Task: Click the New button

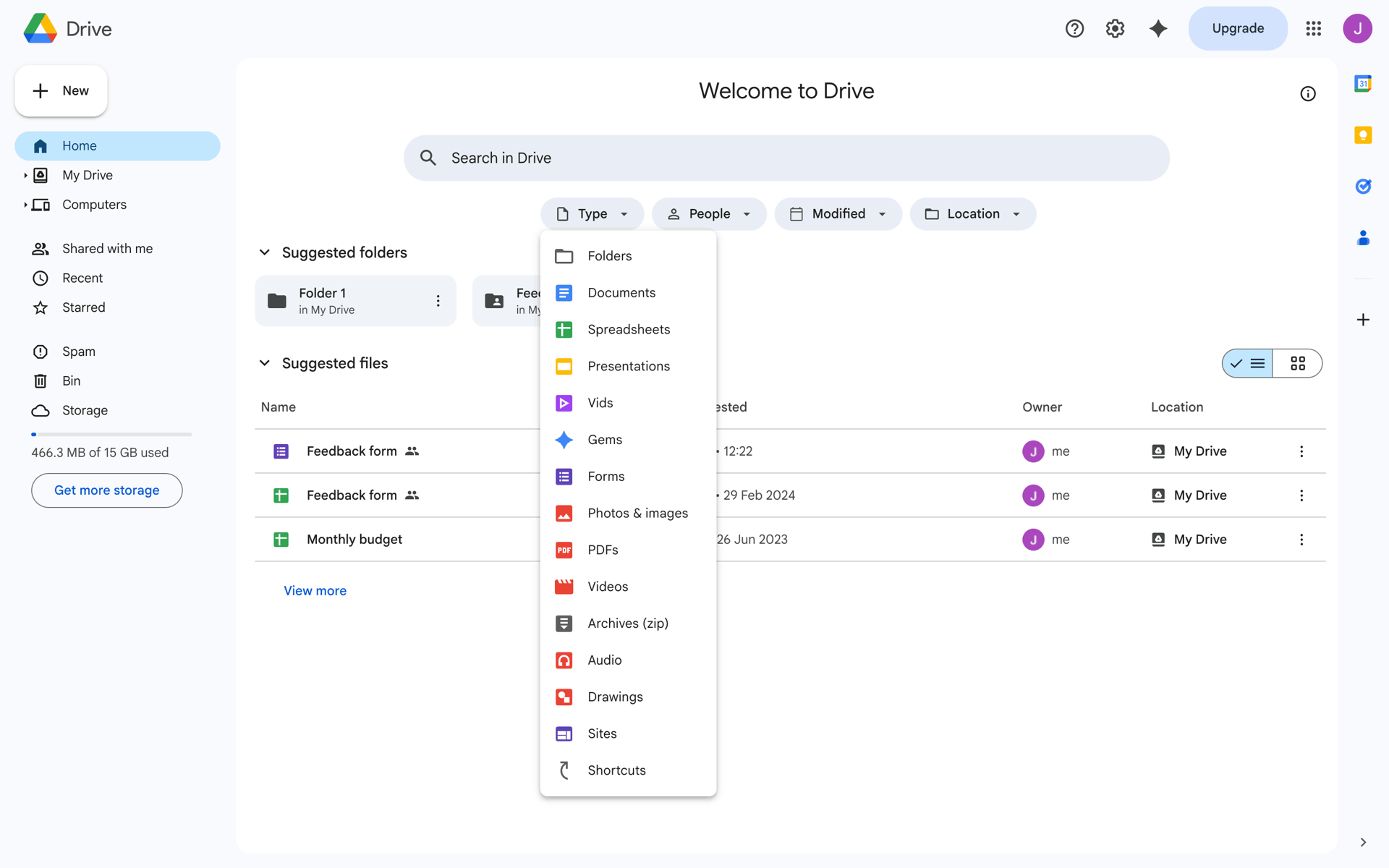Action: [x=61, y=91]
